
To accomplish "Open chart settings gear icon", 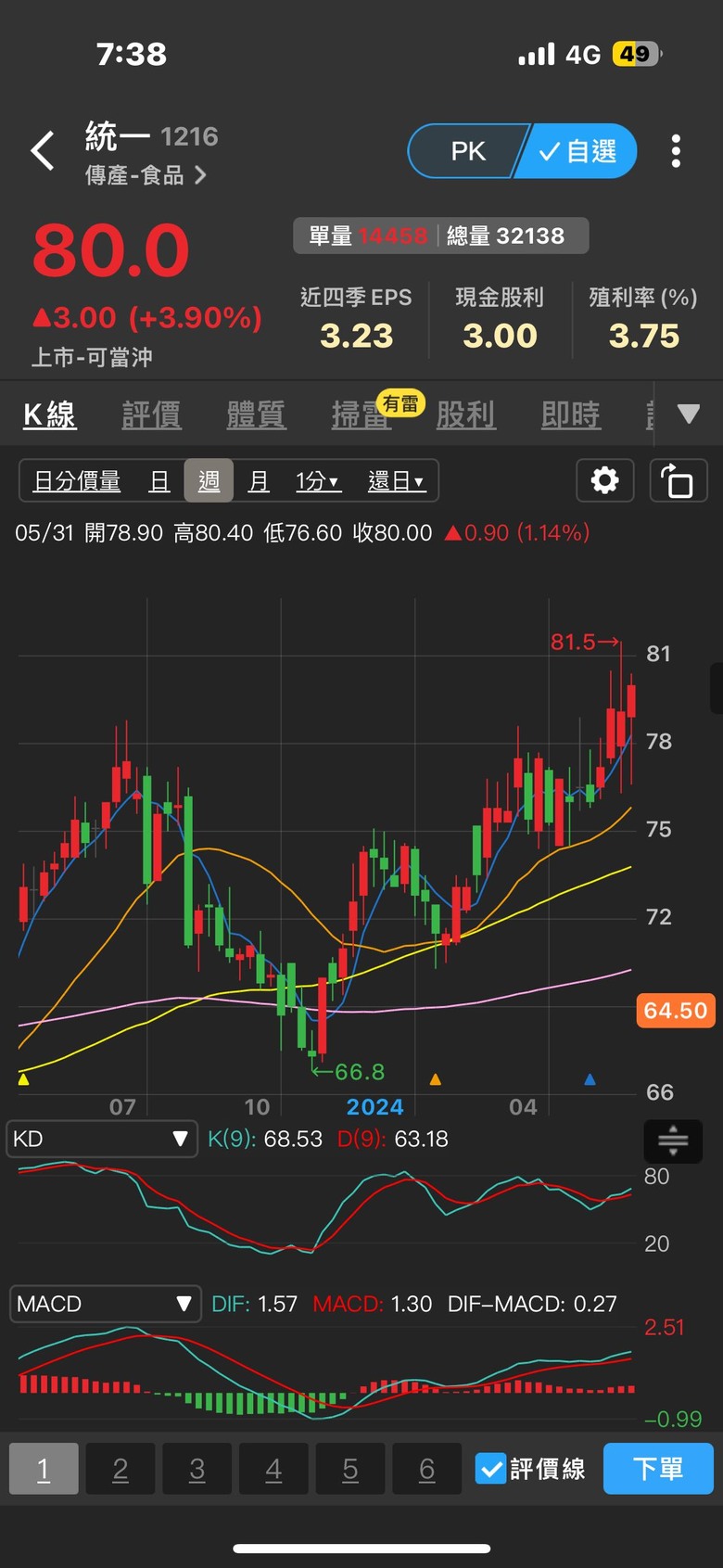I will point(605,480).
